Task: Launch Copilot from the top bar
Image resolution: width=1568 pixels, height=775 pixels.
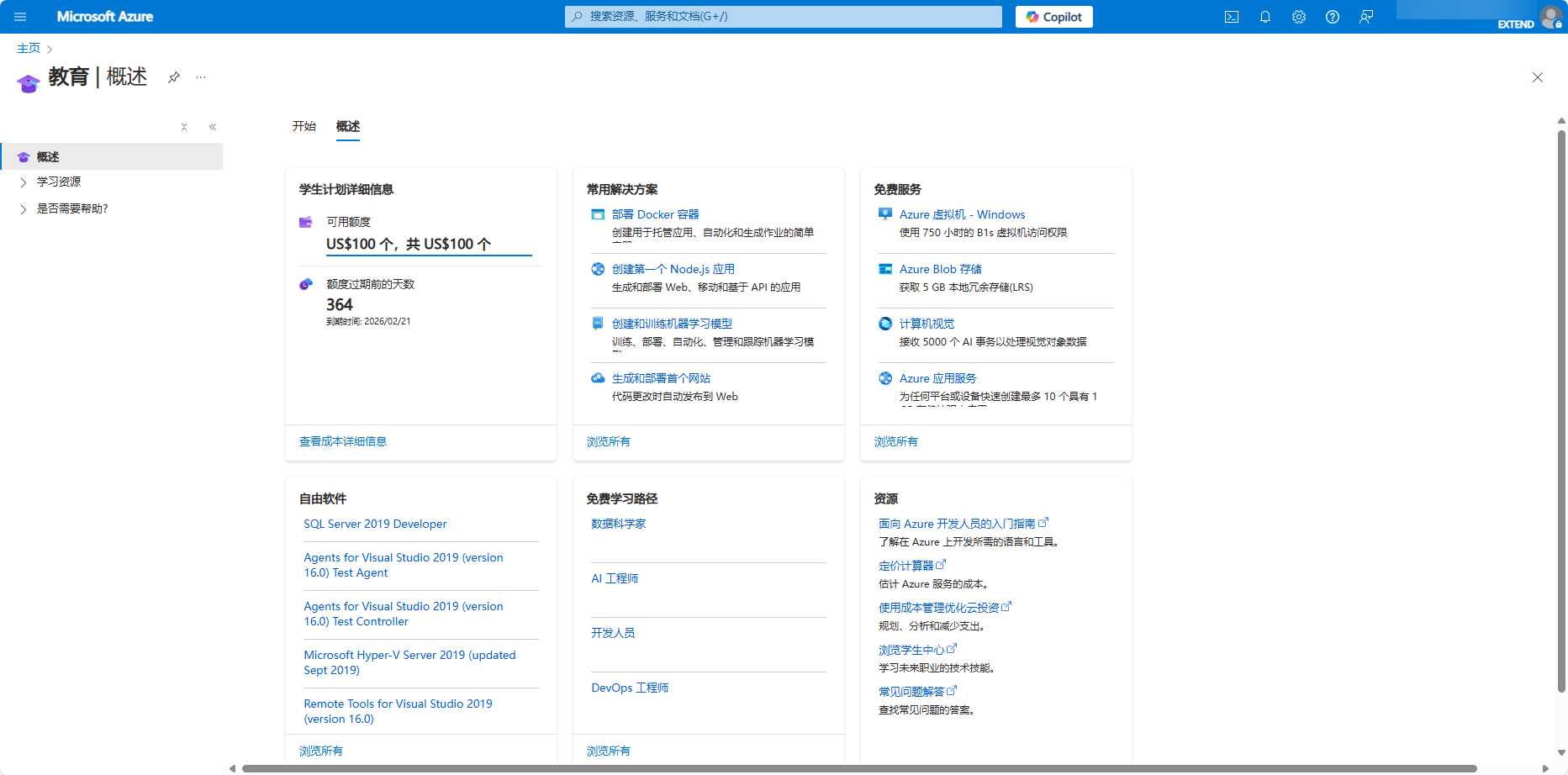Action: point(1053,17)
